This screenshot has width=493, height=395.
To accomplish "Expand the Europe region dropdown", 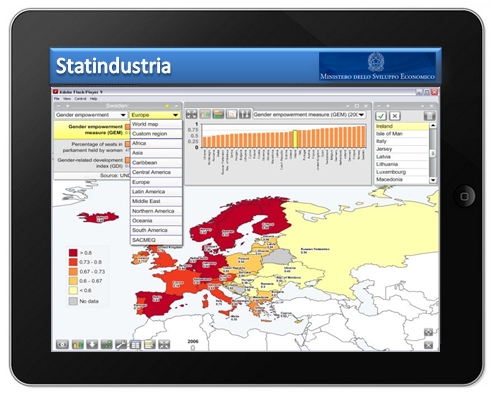I will click(155, 115).
